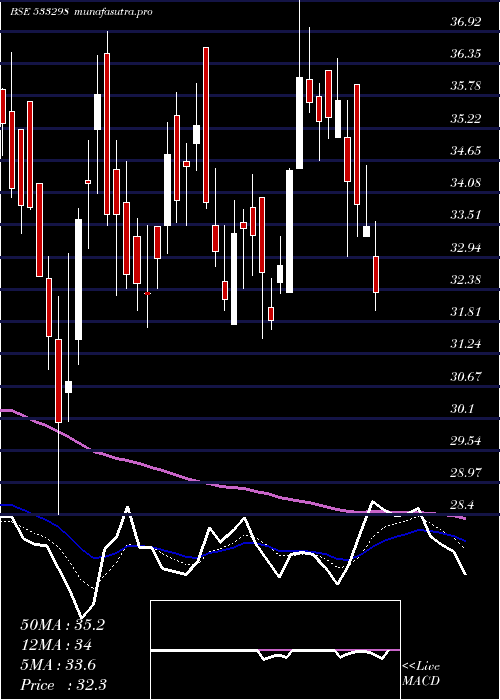Image resolution: width=500 pixels, height=700 pixels.
Task: Select the 28.4 price axis label
Action: (x=462, y=505)
